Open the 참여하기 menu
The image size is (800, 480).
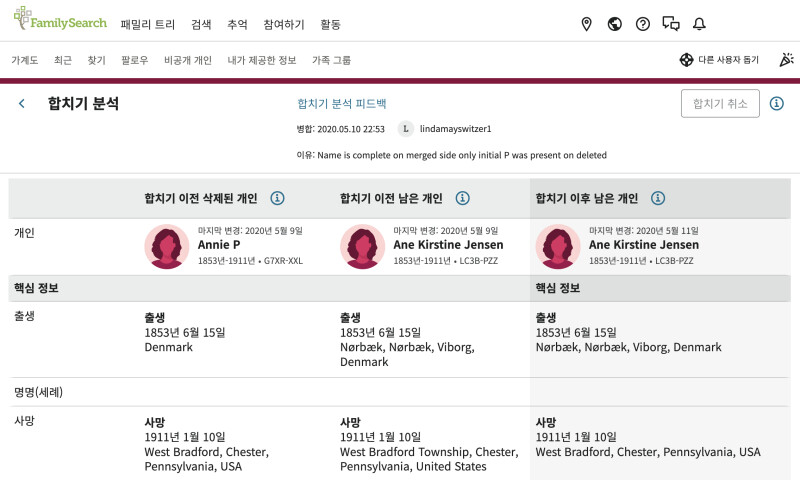[284, 24]
